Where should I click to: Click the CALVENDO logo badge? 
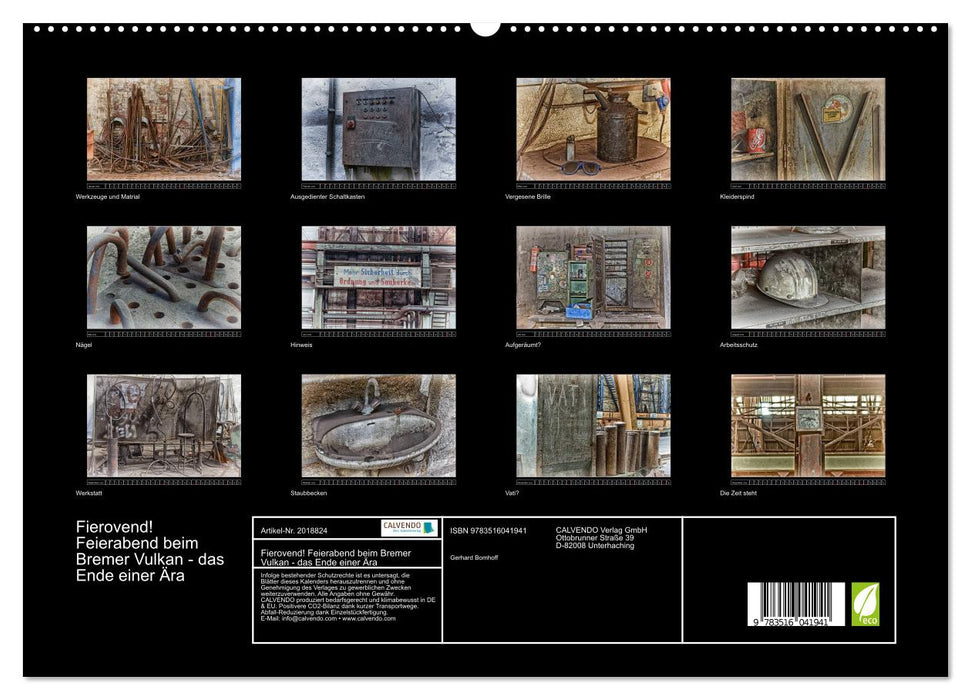(409, 528)
